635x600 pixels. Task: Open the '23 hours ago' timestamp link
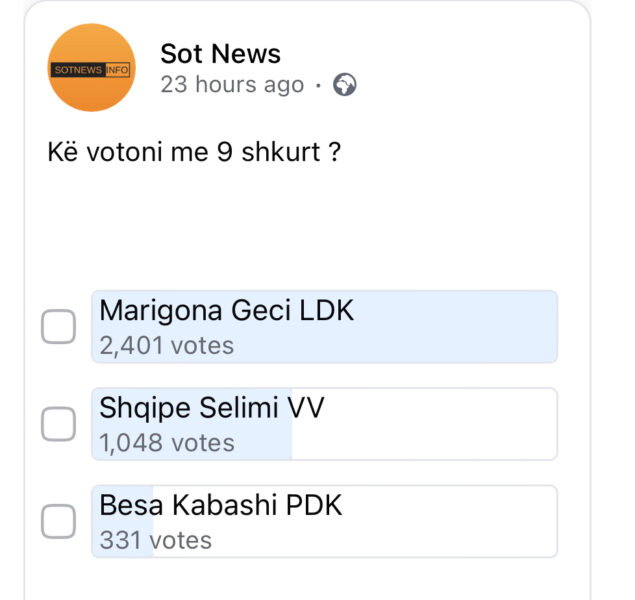(x=232, y=85)
